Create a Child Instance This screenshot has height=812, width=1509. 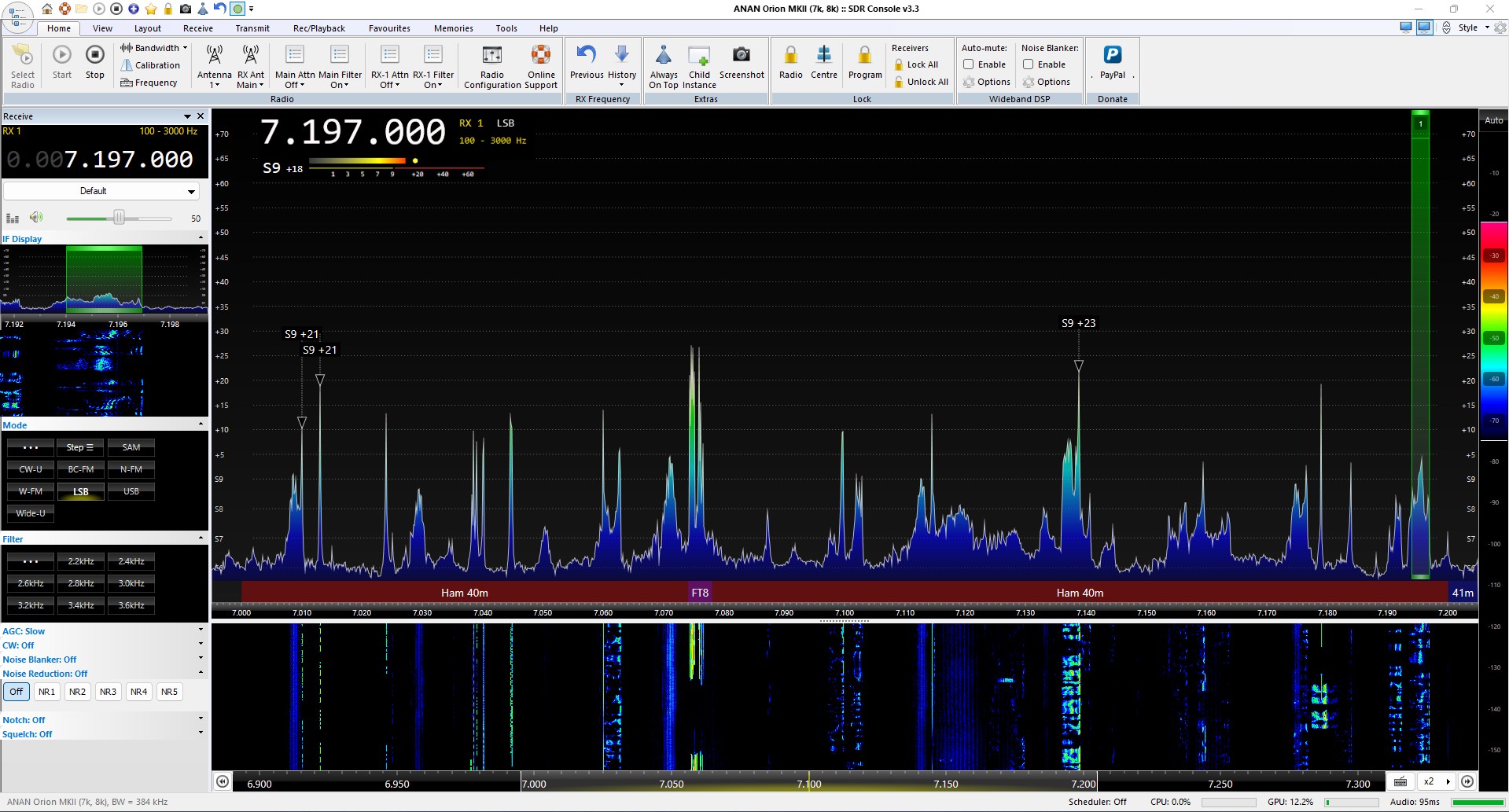[699, 66]
